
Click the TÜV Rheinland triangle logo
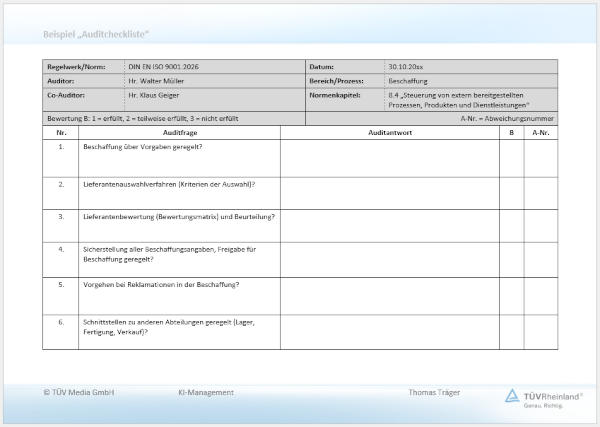[x=512, y=396]
